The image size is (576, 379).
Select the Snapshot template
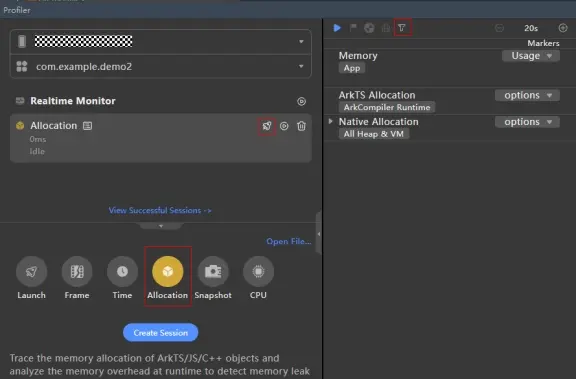(x=213, y=278)
